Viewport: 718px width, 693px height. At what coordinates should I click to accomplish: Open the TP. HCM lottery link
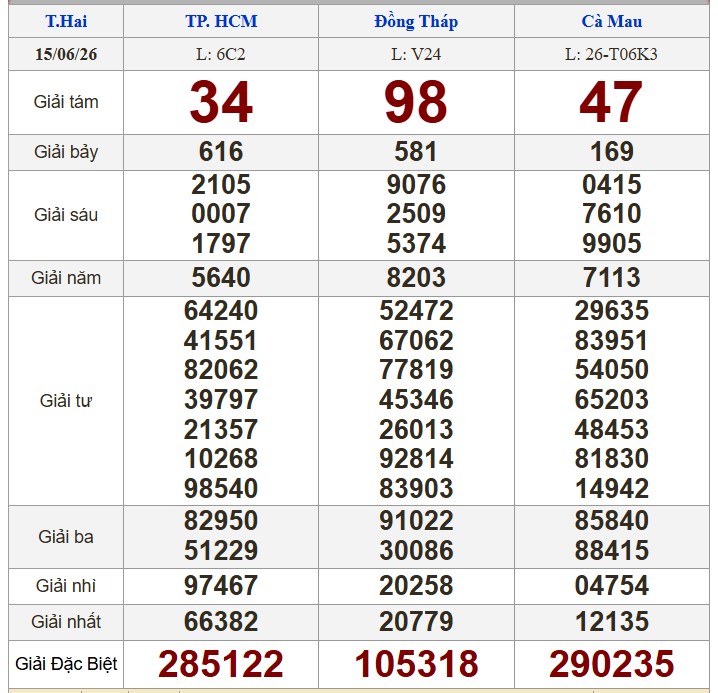221,21
